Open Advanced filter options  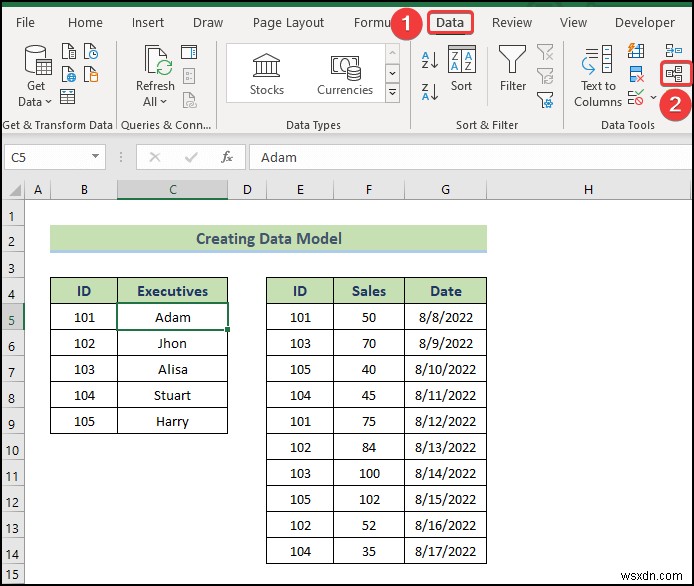click(545, 100)
